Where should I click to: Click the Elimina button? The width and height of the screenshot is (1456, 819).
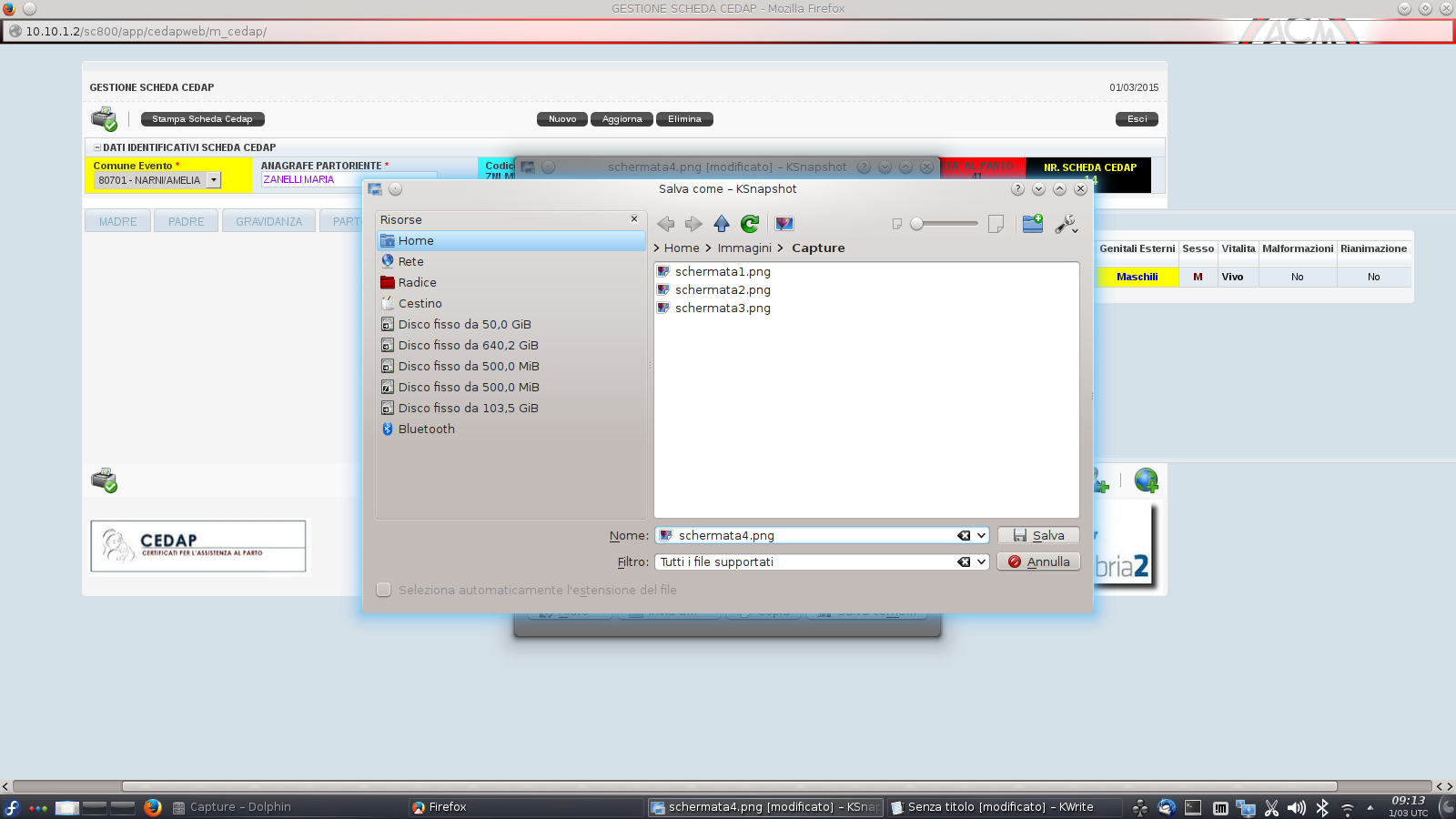point(684,119)
